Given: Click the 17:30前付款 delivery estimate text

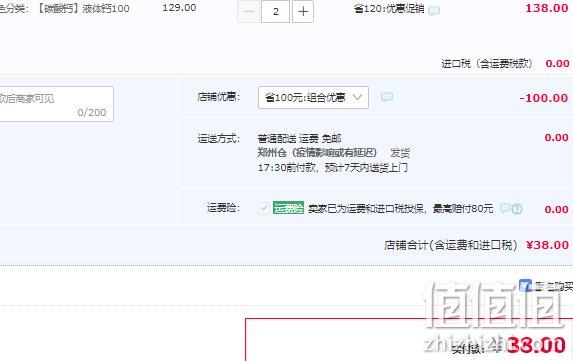Looking at the screenshot, I should [x=333, y=168].
